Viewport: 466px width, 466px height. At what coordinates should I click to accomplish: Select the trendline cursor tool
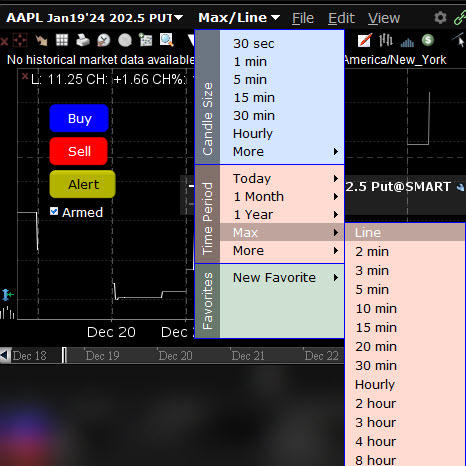(x=459, y=41)
